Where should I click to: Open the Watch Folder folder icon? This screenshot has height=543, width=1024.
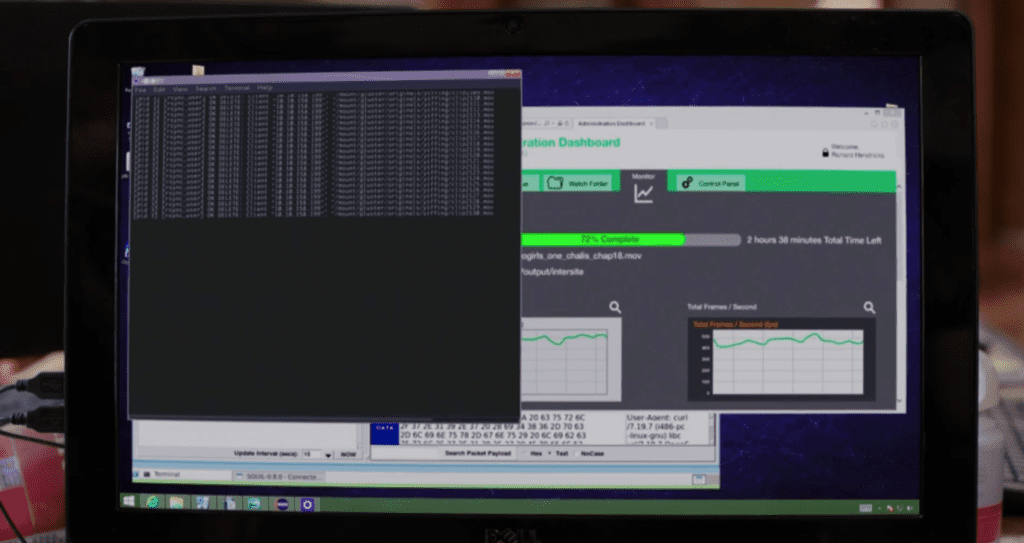(x=554, y=183)
